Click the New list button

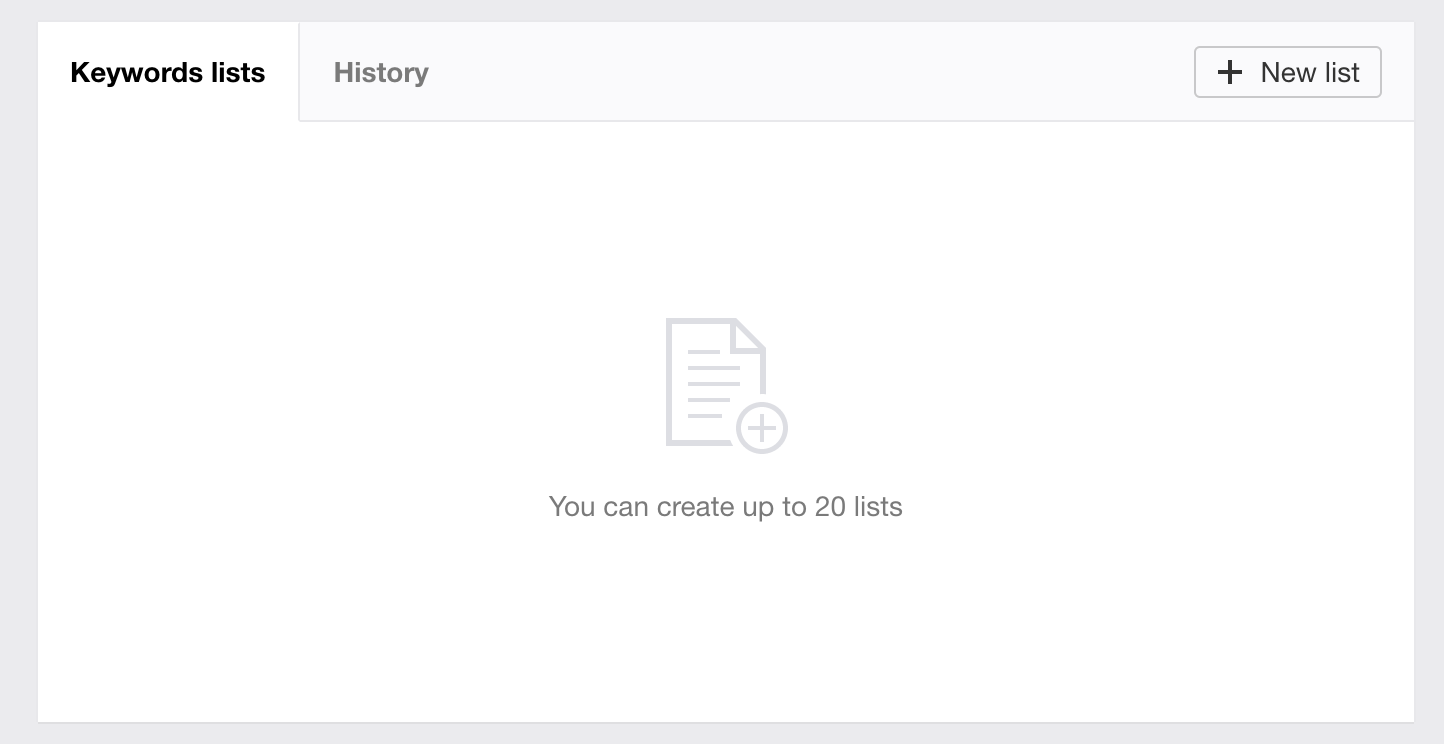[x=1287, y=72]
